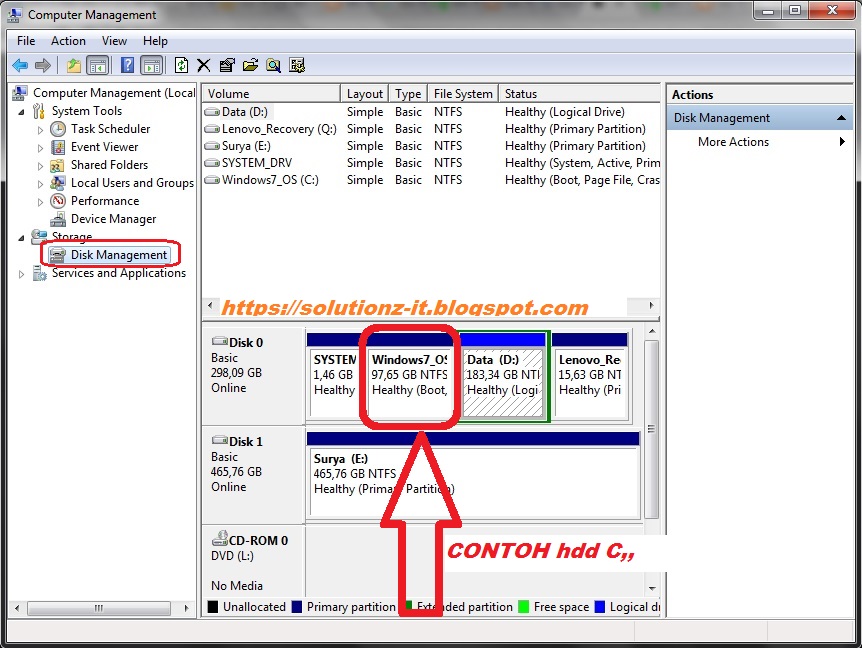Click the volume list scroll-left arrow

point(210,305)
